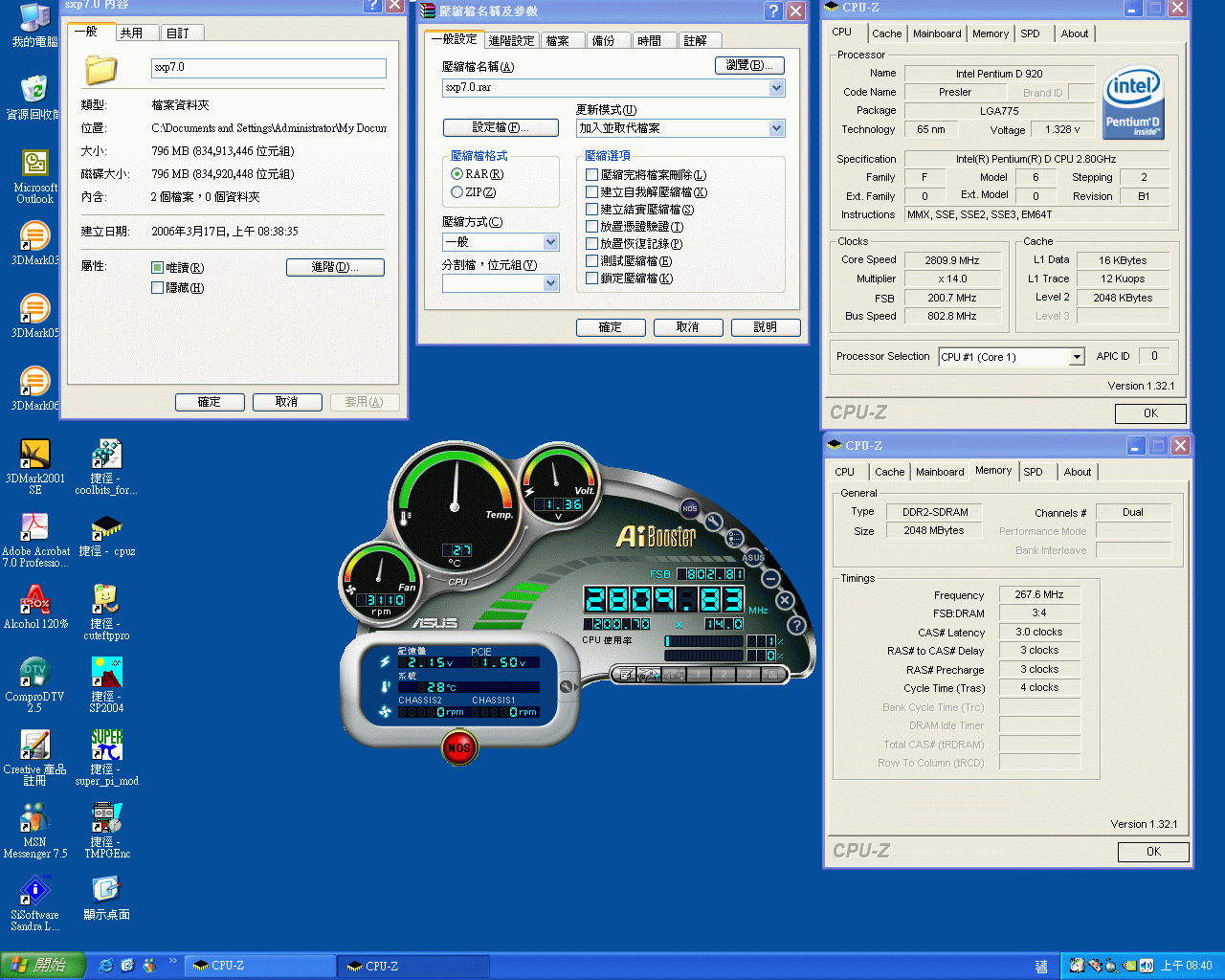Open Adobe Acrobat 7.0 desktop icon

pyautogui.click(x=34, y=539)
